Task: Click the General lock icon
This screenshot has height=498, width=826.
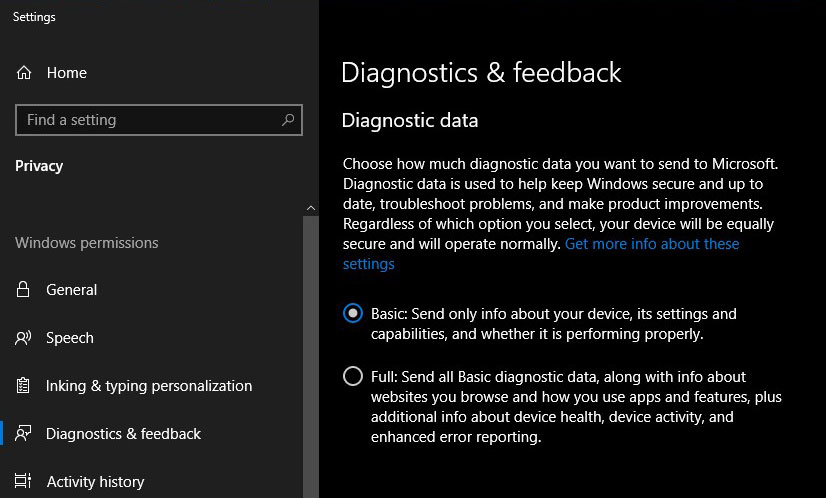Action: [x=23, y=289]
